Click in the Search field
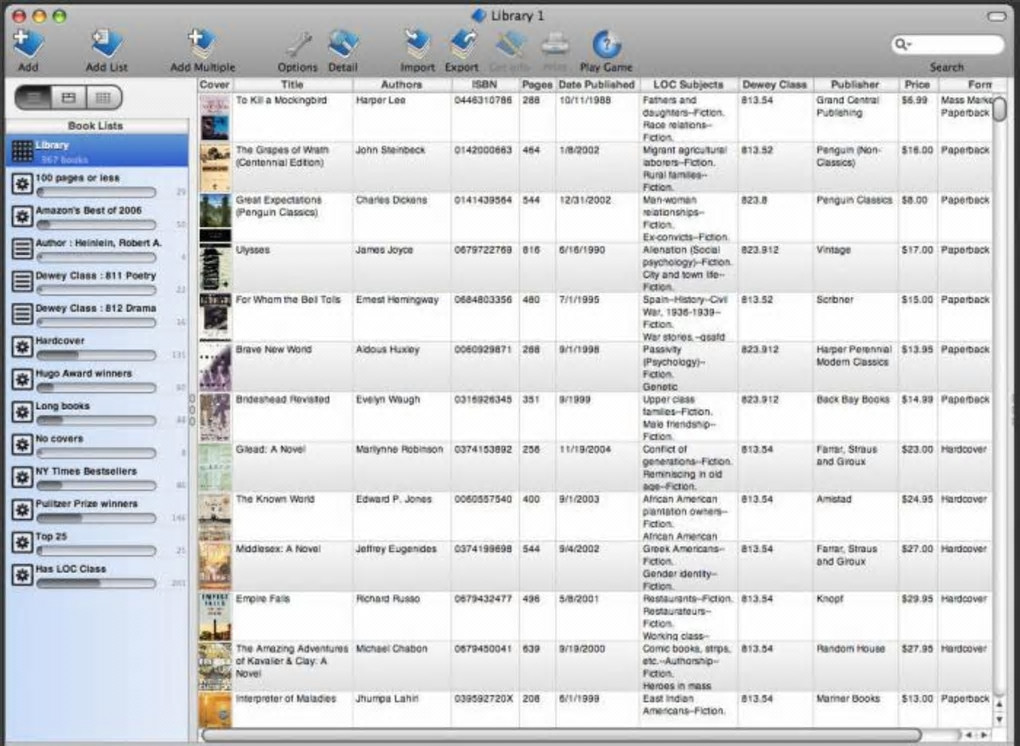The height and width of the screenshot is (746, 1020). click(x=947, y=44)
